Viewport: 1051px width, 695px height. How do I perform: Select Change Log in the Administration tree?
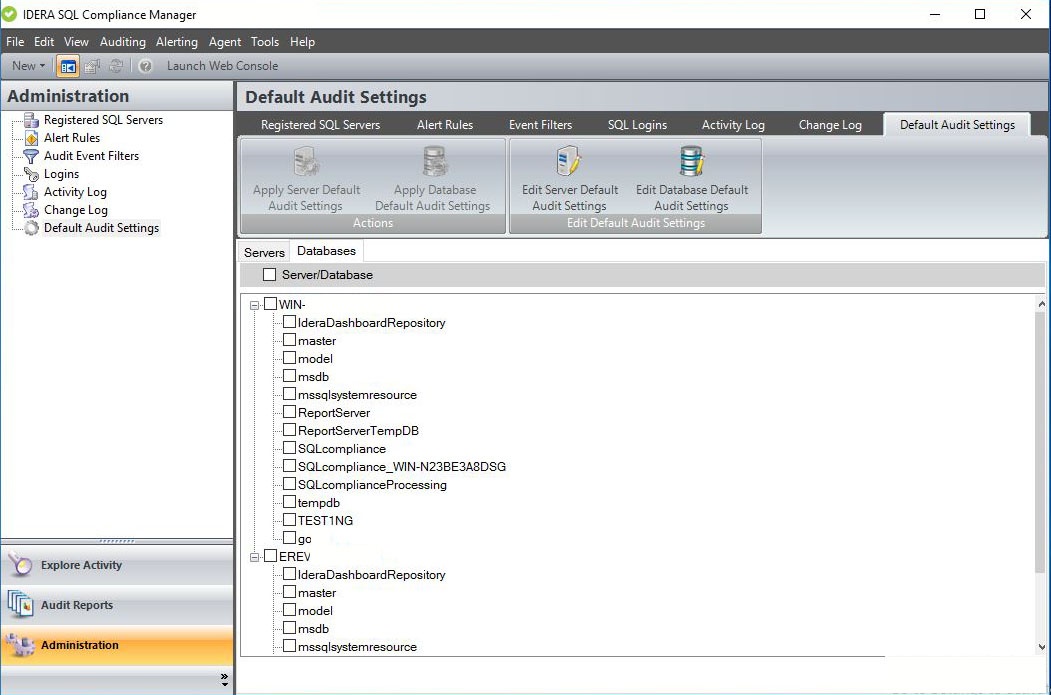(75, 210)
